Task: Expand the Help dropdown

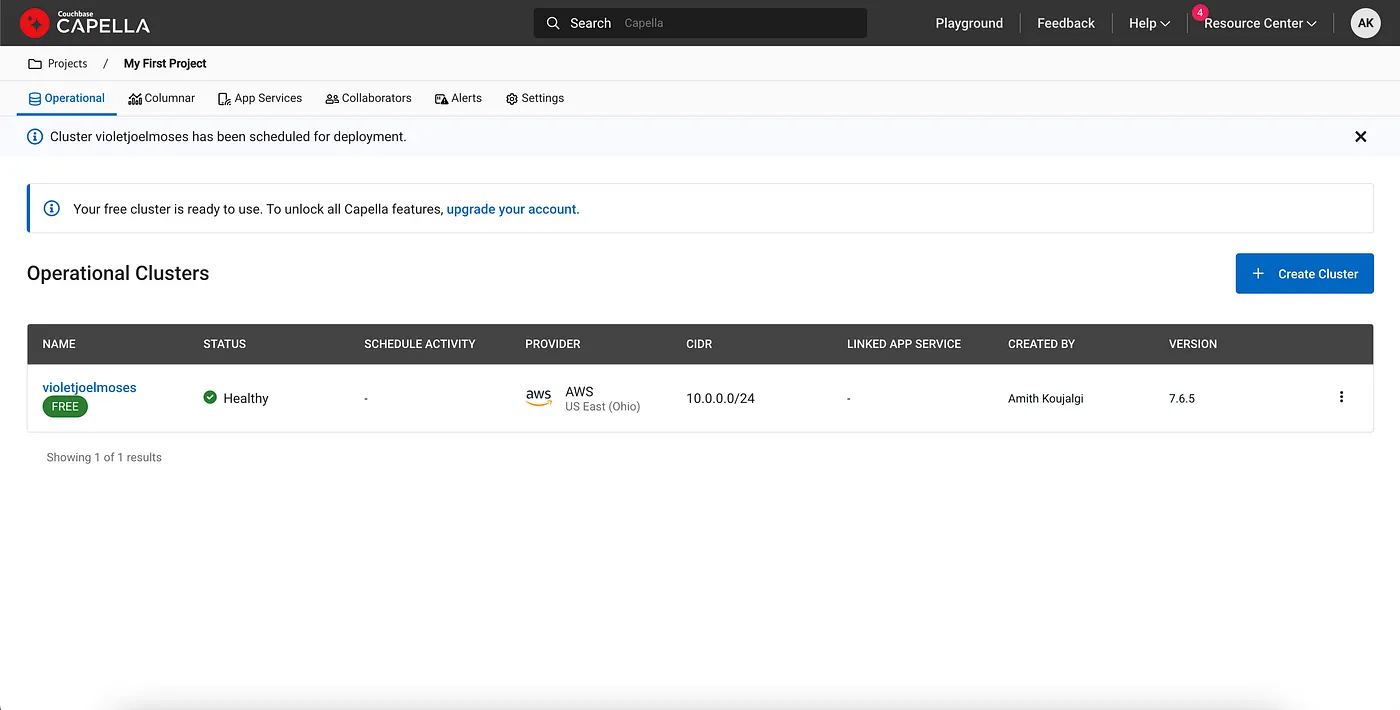Action: click(1149, 23)
